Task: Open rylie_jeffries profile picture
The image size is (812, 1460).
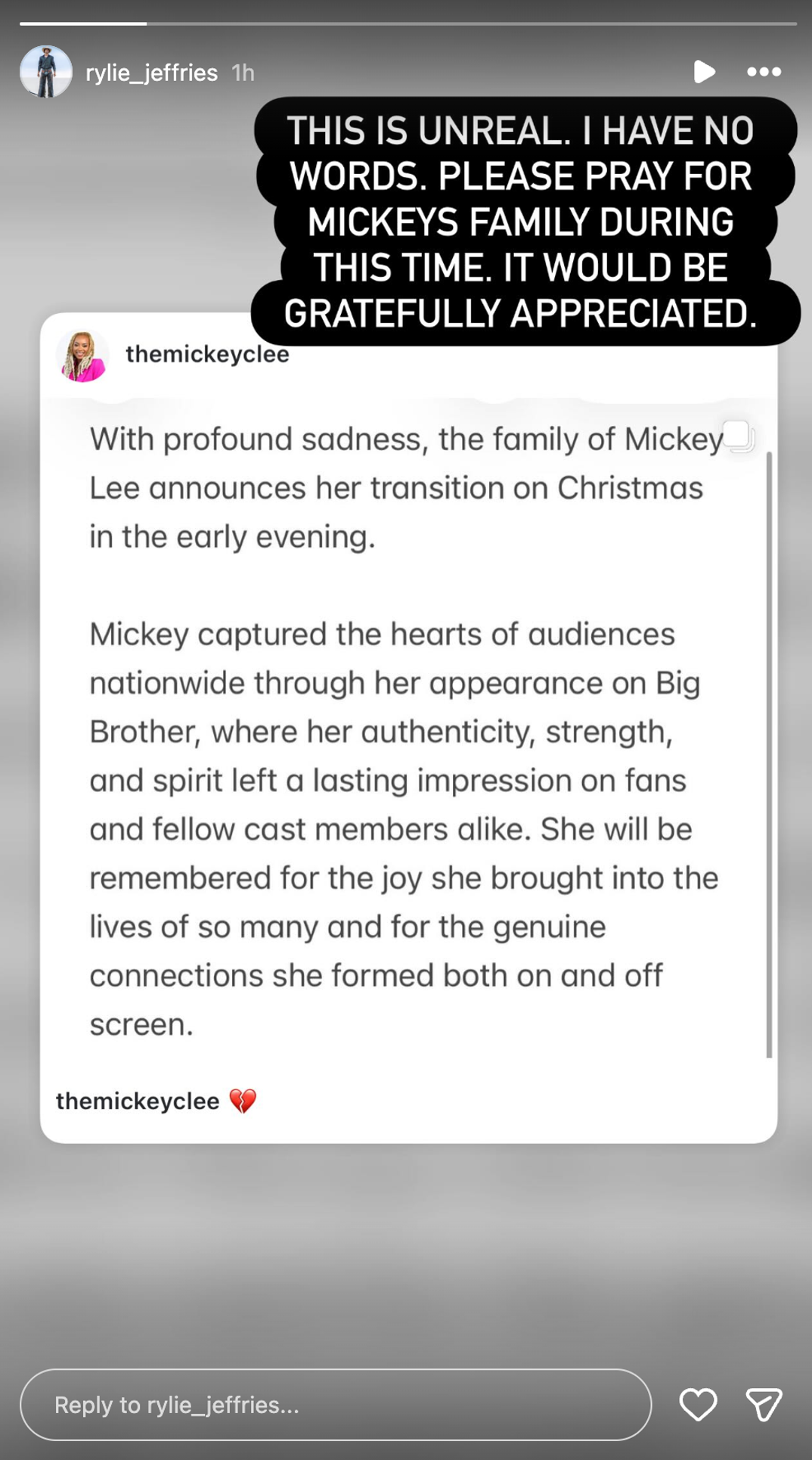Action: coord(46,72)
